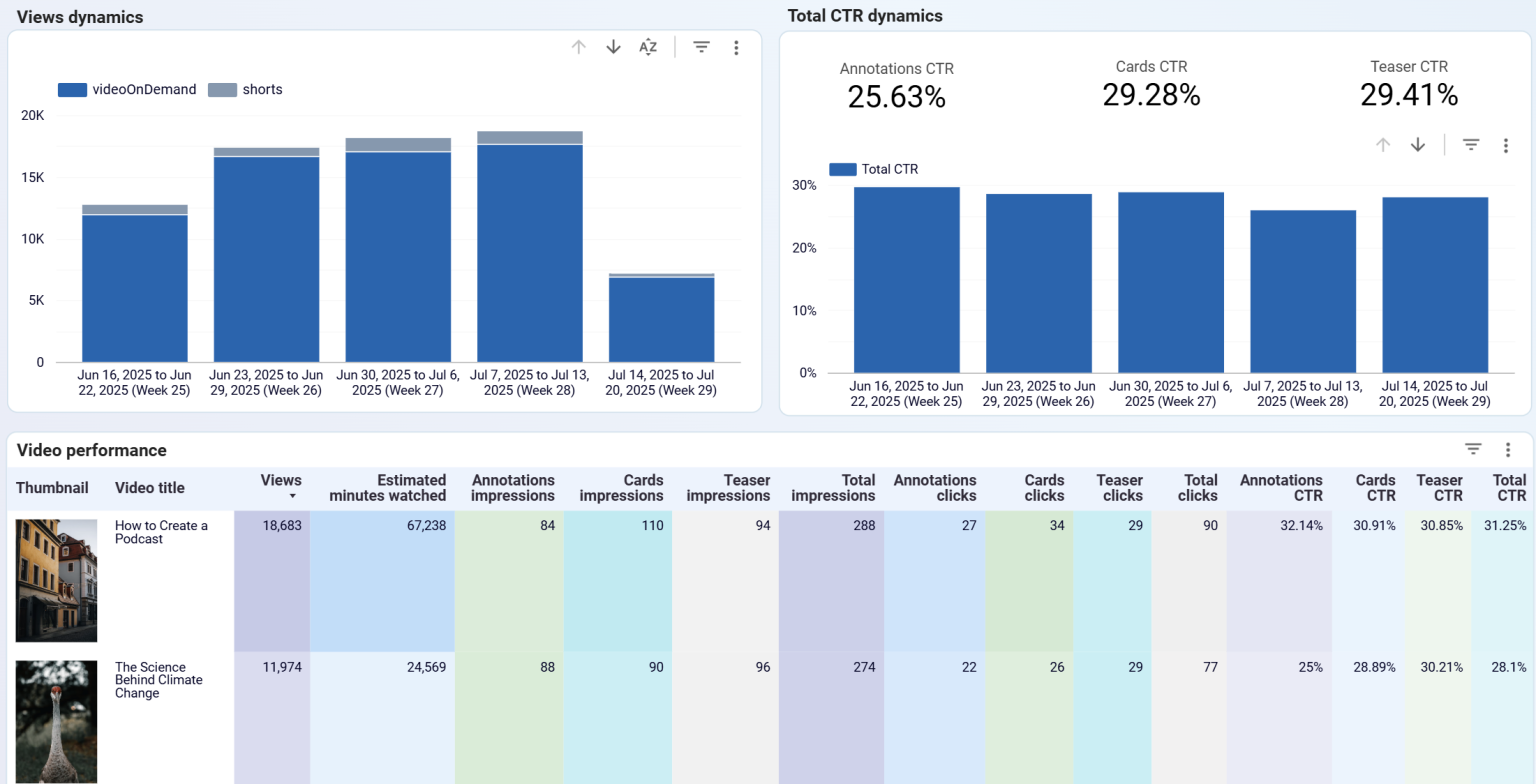The width and height of the screenshot is (1536, 784).
Task: Select the A-Z alphabetical sort icon
Action: [x=648, y=46]
